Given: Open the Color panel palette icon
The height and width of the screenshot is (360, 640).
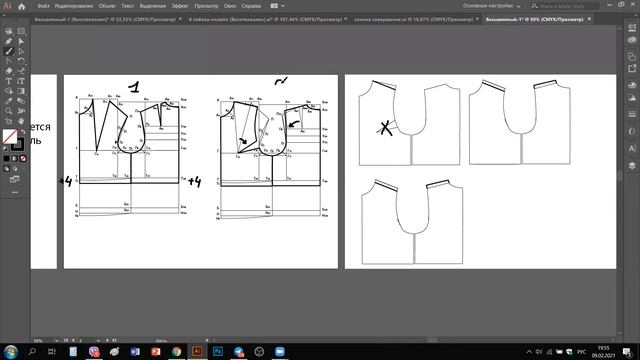Looking at the screenshot, I should pos(632,85).
